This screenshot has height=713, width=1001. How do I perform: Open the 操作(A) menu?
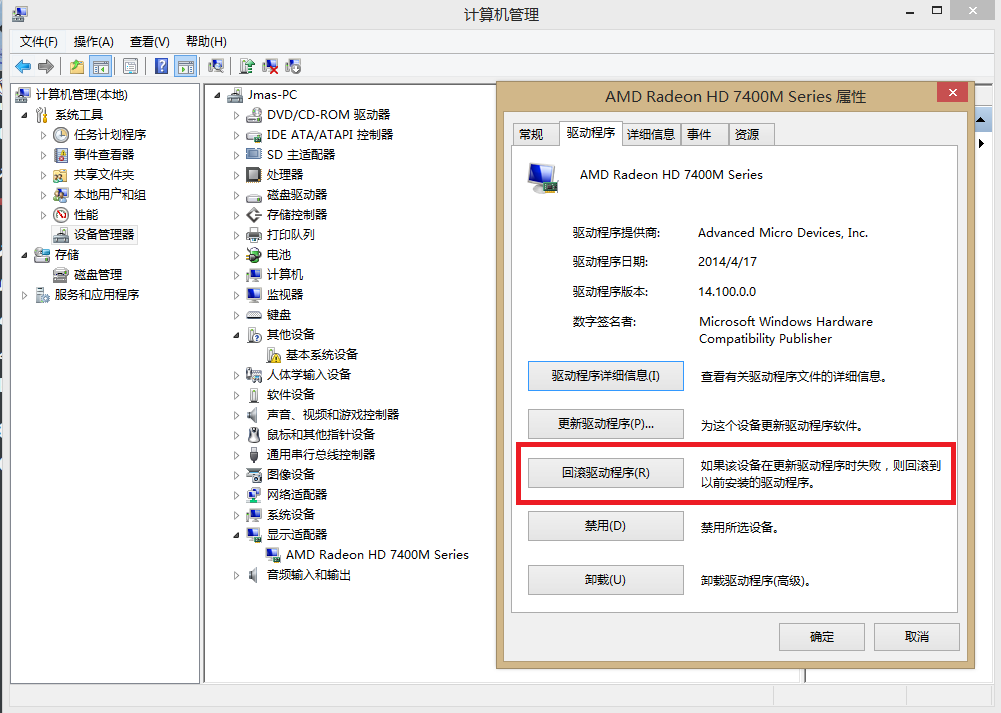94,41
